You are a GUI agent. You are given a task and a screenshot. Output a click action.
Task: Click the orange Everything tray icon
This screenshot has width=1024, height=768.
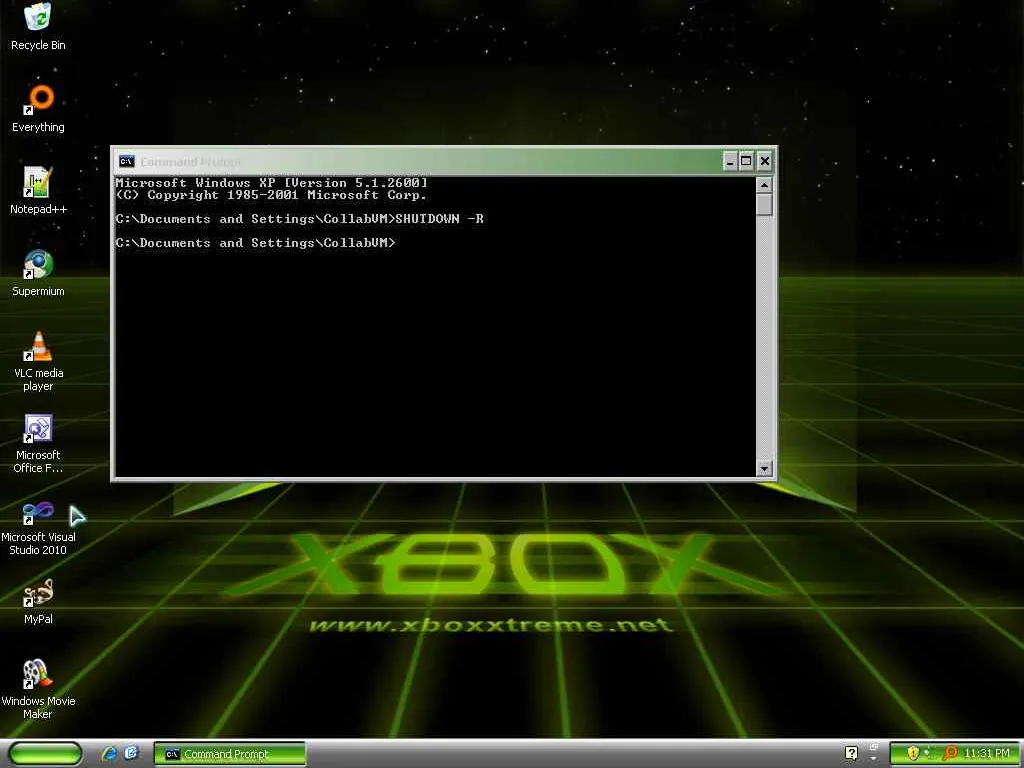(x=950, y=754)
